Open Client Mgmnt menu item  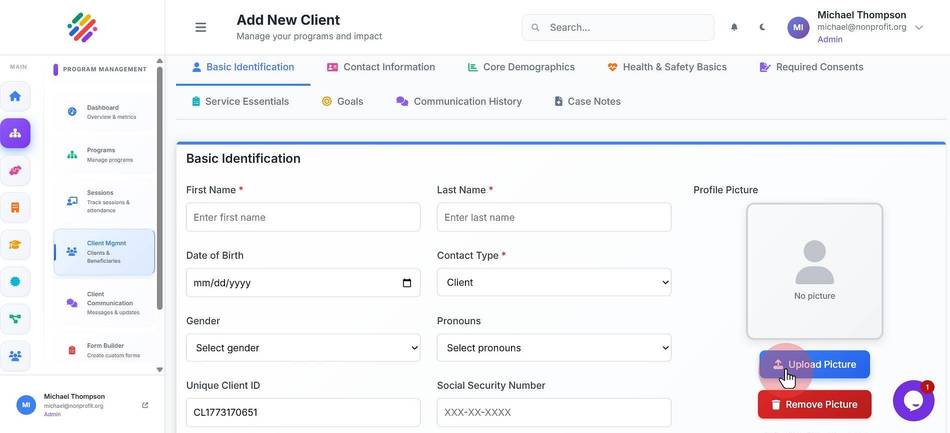click(x=104, y=252)
